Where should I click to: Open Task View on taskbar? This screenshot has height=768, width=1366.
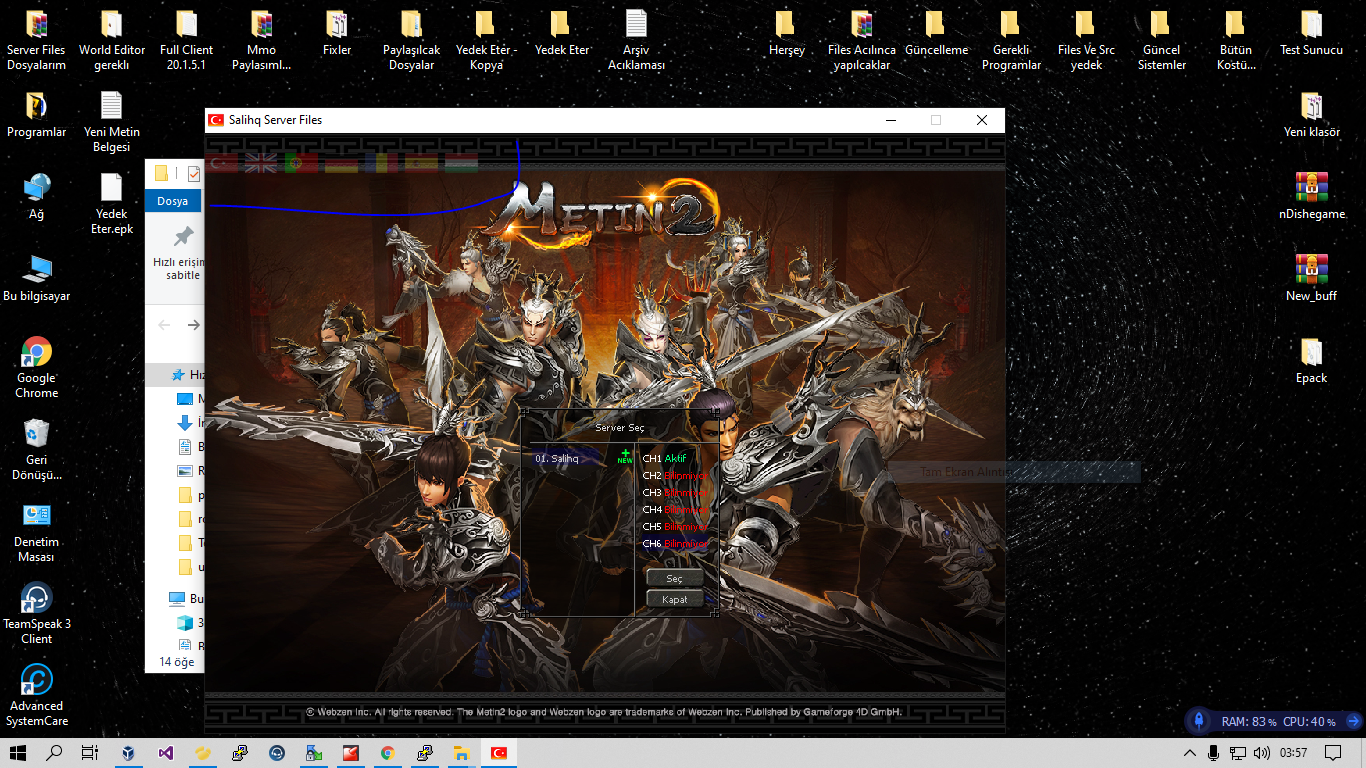[90, 753]
